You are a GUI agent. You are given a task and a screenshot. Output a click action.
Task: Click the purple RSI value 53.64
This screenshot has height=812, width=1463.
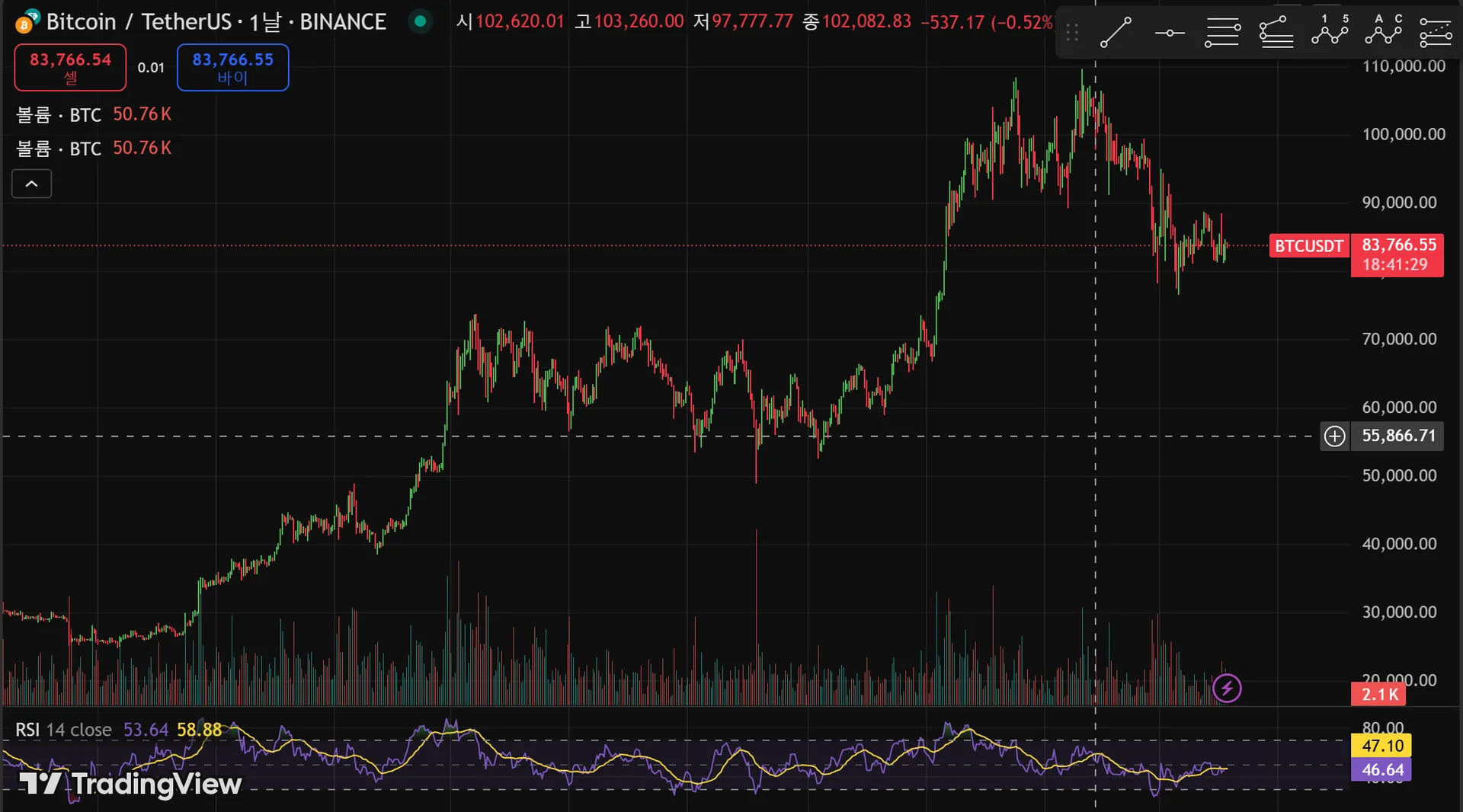[x=146, y=730]
